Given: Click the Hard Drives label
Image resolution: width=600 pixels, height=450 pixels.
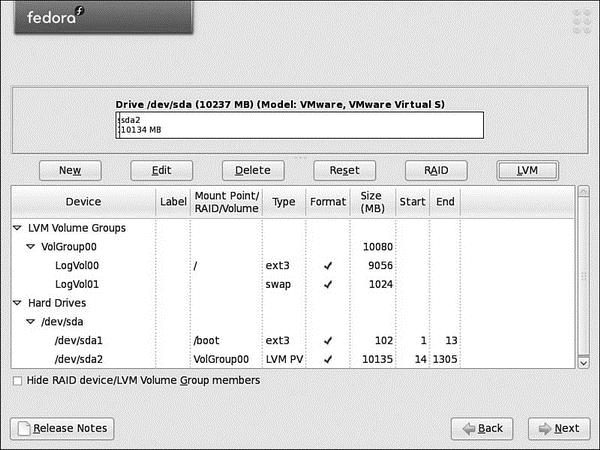Looking at the screenshot, I should pyautogui.click(x=57, y=303).
